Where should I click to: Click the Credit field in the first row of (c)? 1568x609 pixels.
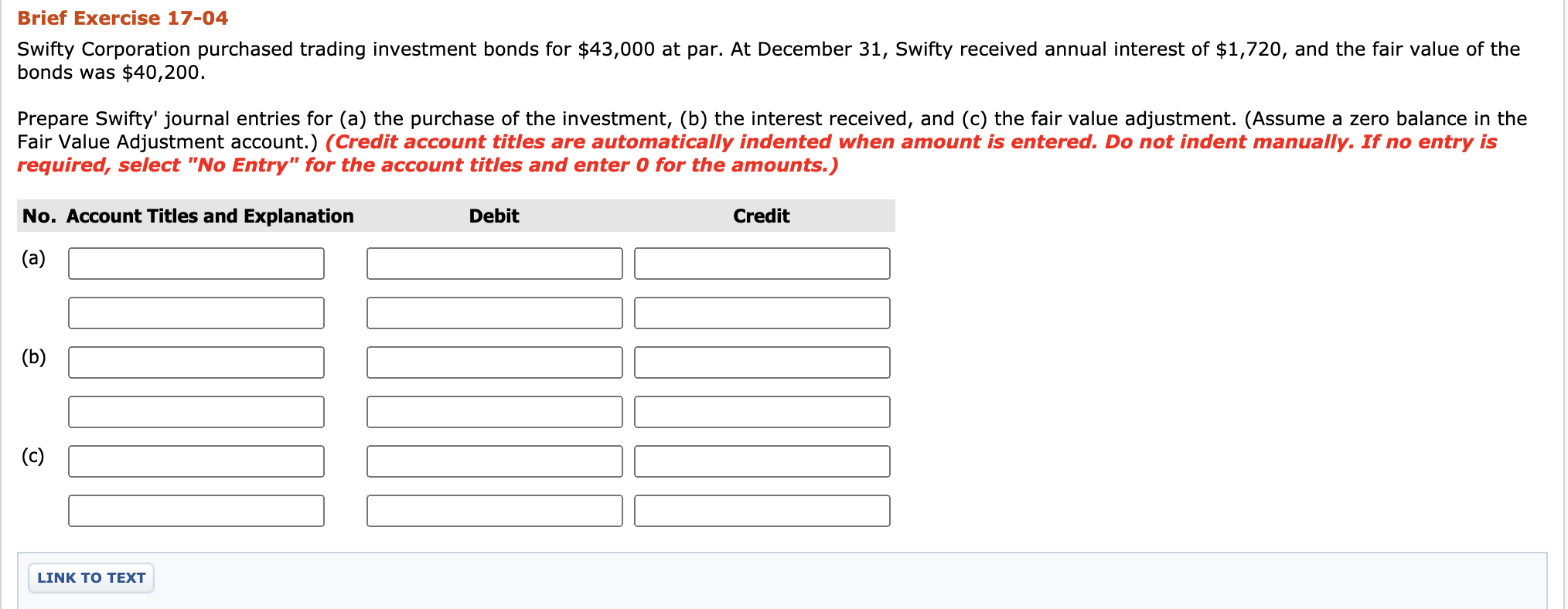762,461
